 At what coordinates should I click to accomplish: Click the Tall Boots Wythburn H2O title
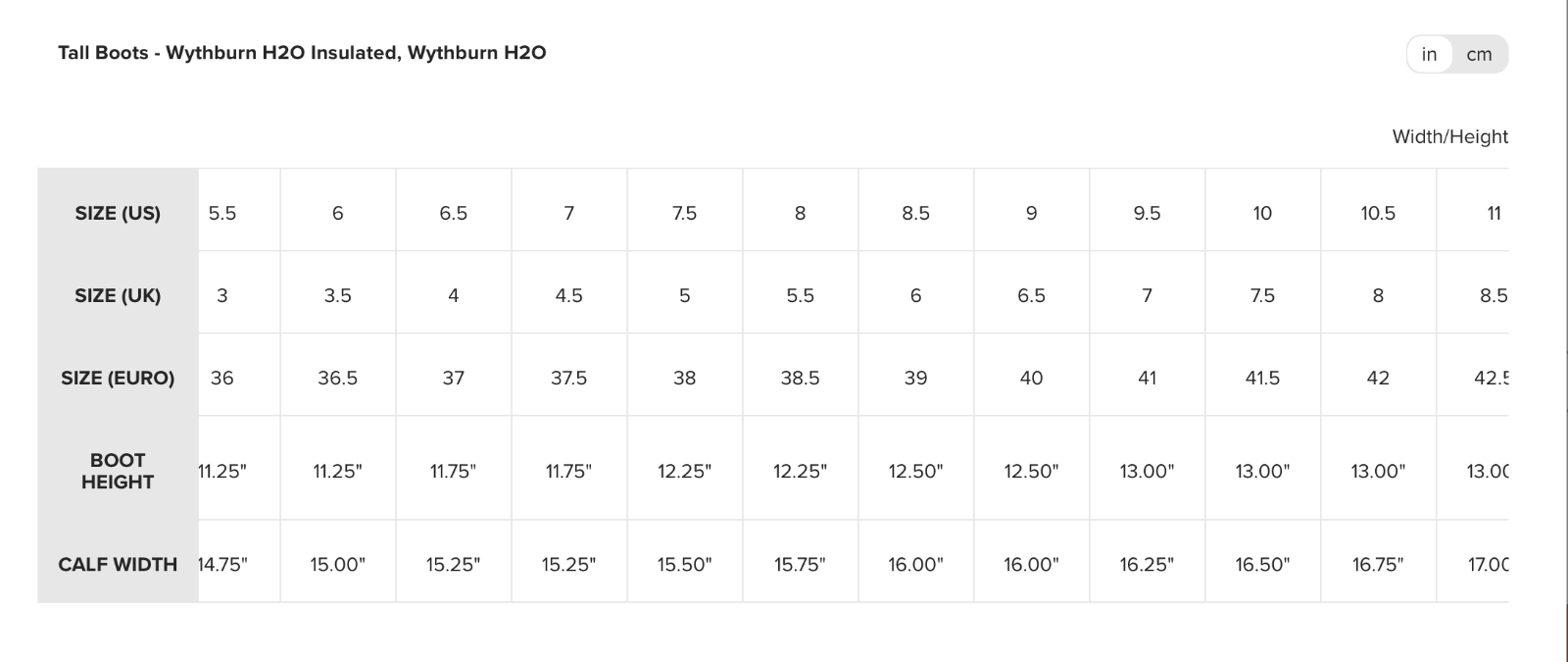click(x=302, y=53)
